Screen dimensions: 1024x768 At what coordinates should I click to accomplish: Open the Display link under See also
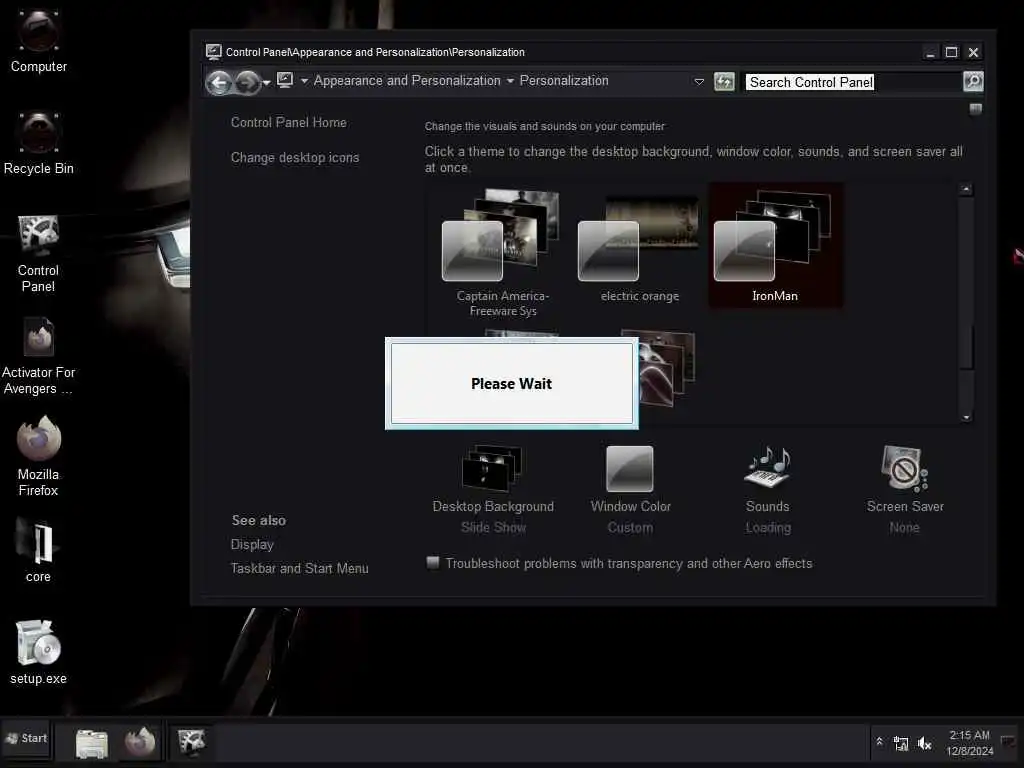tap(252, 544)
